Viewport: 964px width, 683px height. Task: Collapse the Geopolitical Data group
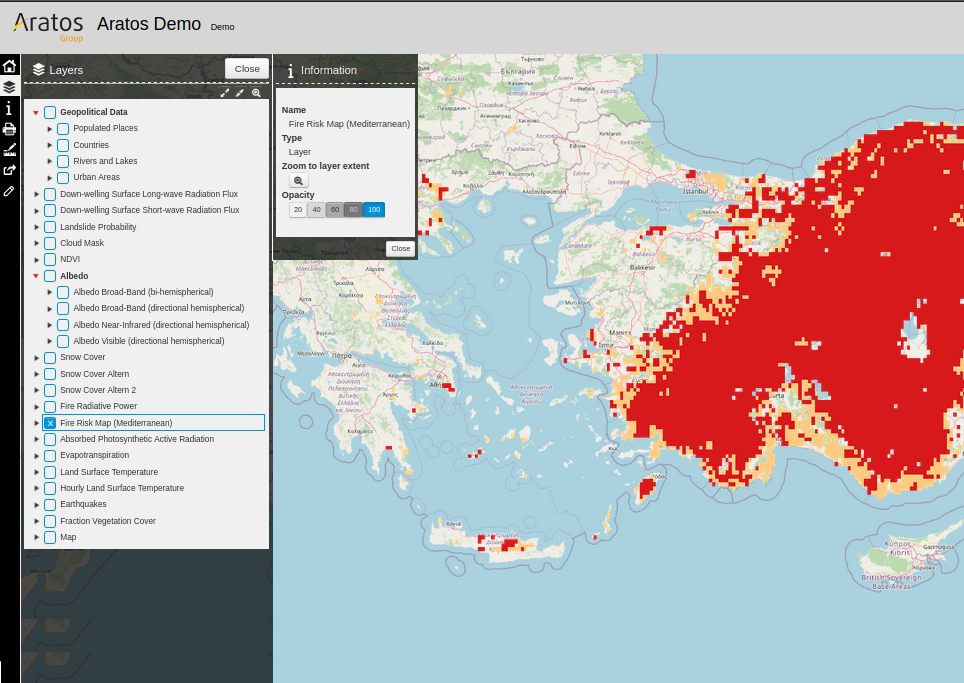(x=36, y=112)
